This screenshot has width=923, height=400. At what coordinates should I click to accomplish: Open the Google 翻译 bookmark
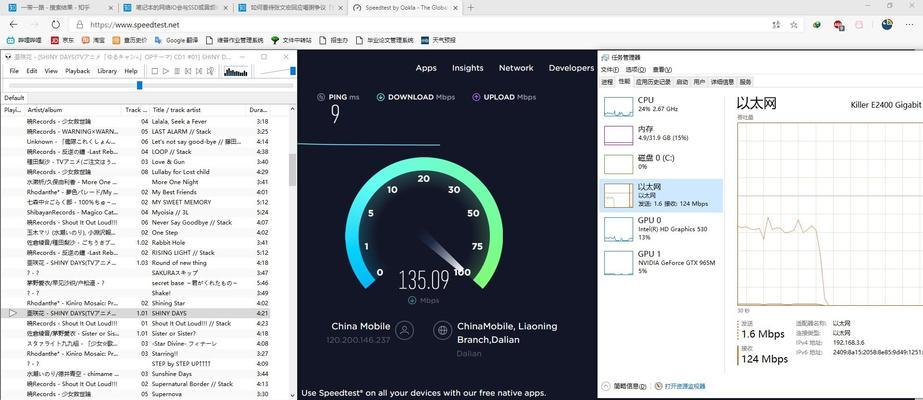(176, 41)
